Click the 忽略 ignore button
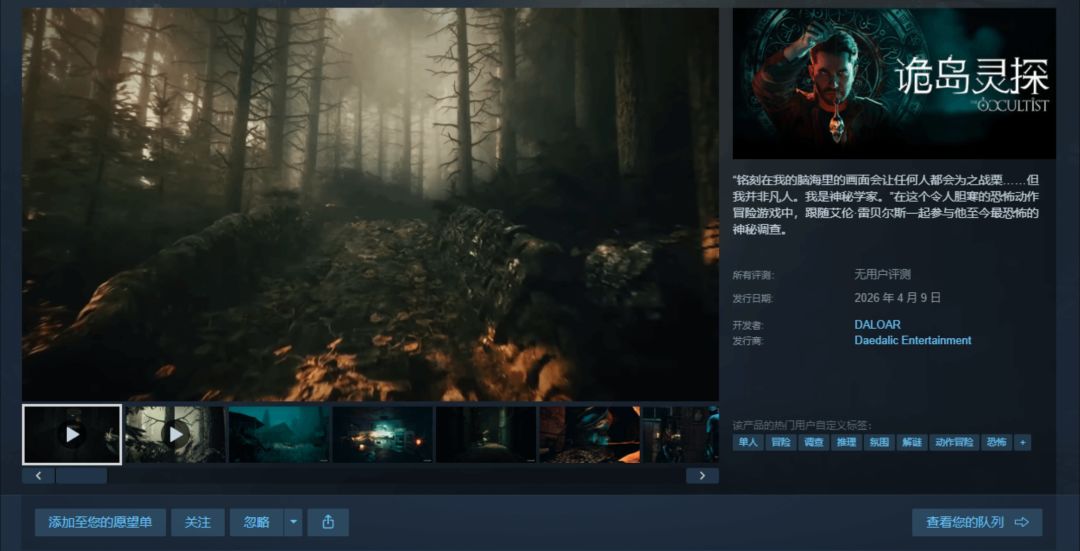 tap(256, 523)
